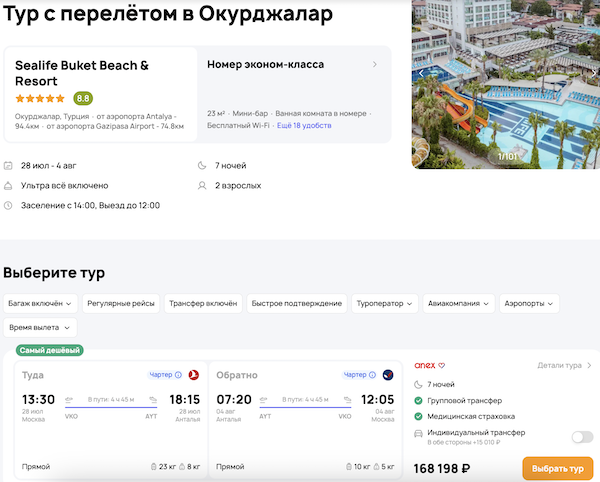Screen dimensions: 600x482
Task: Click the car icon for Индивидуальный трансфер
Action: click(x=418, y=436)
